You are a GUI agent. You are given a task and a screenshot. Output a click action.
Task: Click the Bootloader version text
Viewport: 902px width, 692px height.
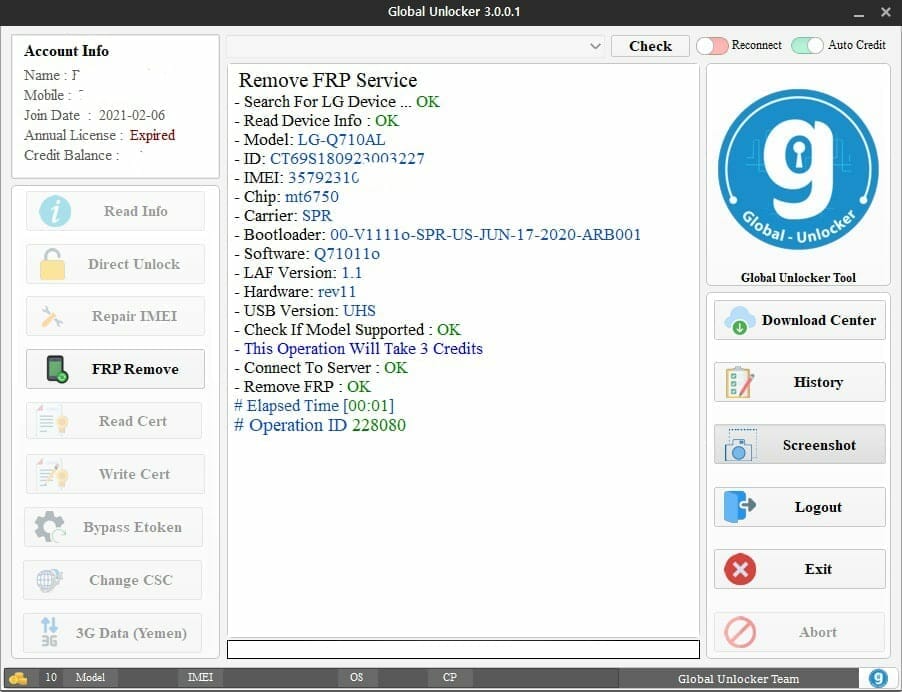485,235
